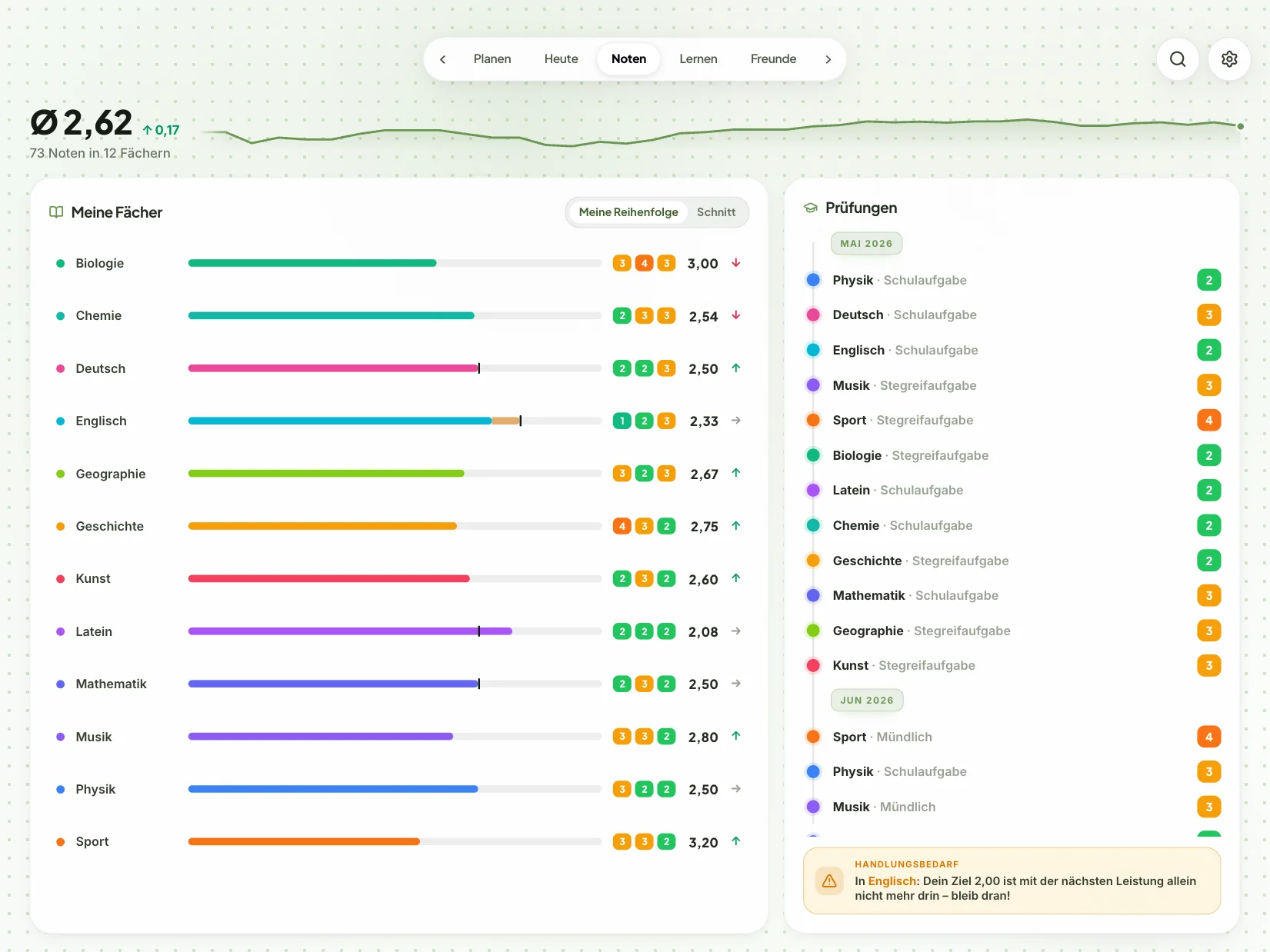This screenshot has width=1270, height=952.
Task: Click the Kunst average 2,60
Action: pos(703,579)
